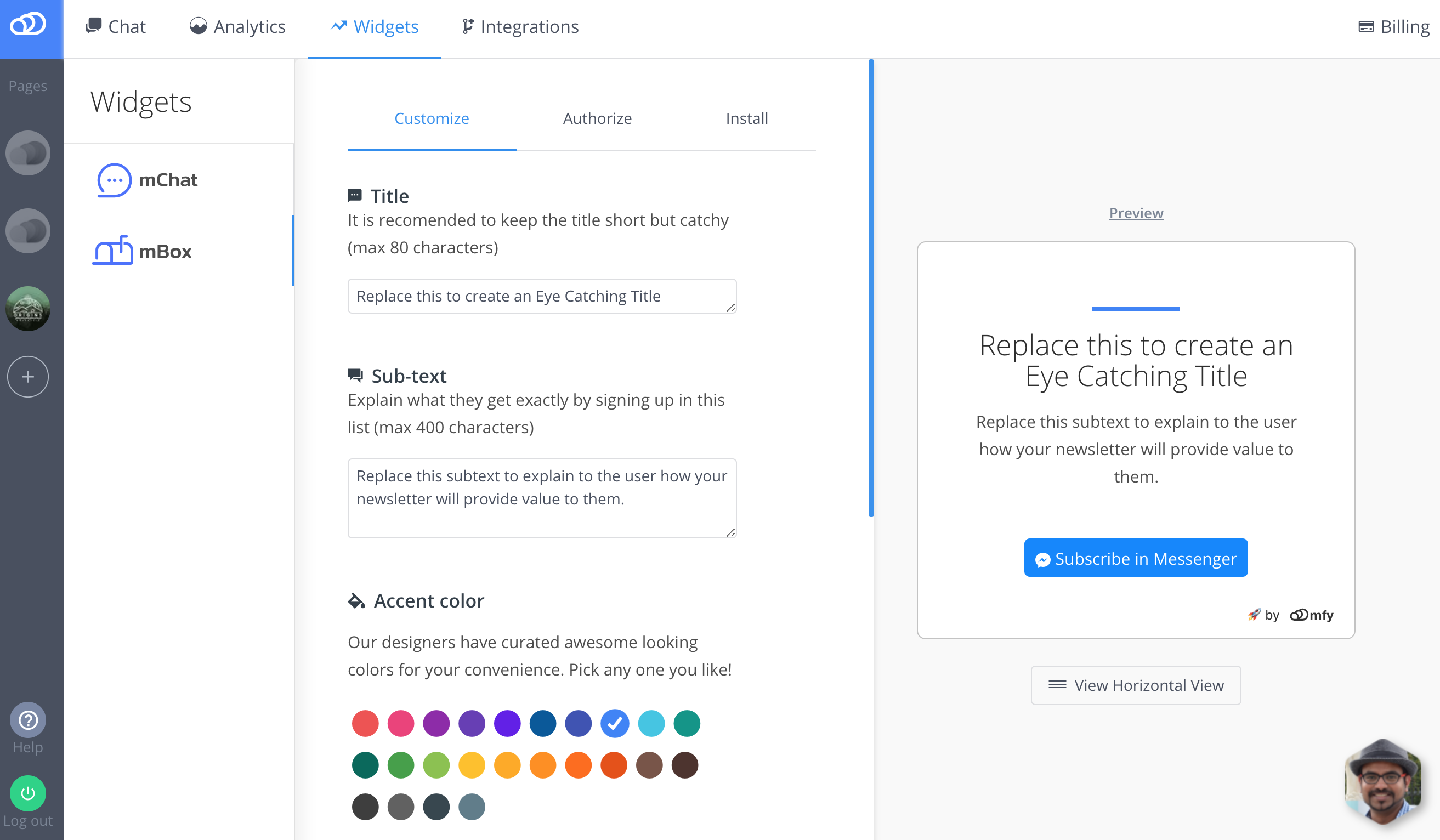Switch to the Customize tab
The image size is (1440, 840).
point(432,118)
